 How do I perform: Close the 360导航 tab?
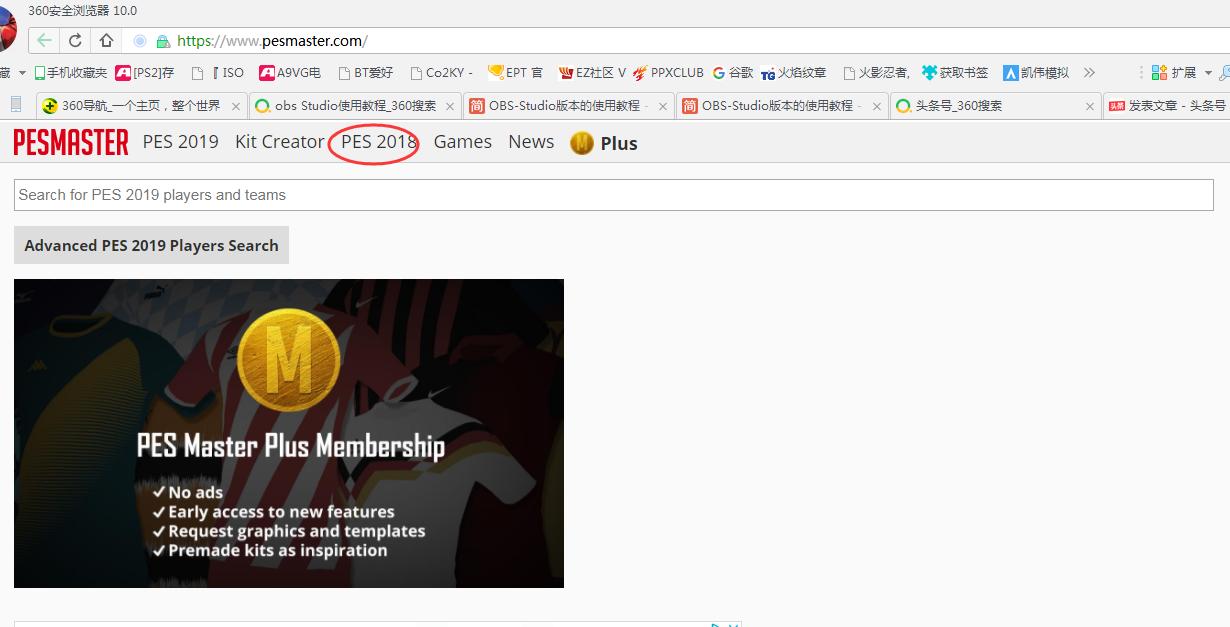pyautogui.click(x=236, y=106)
